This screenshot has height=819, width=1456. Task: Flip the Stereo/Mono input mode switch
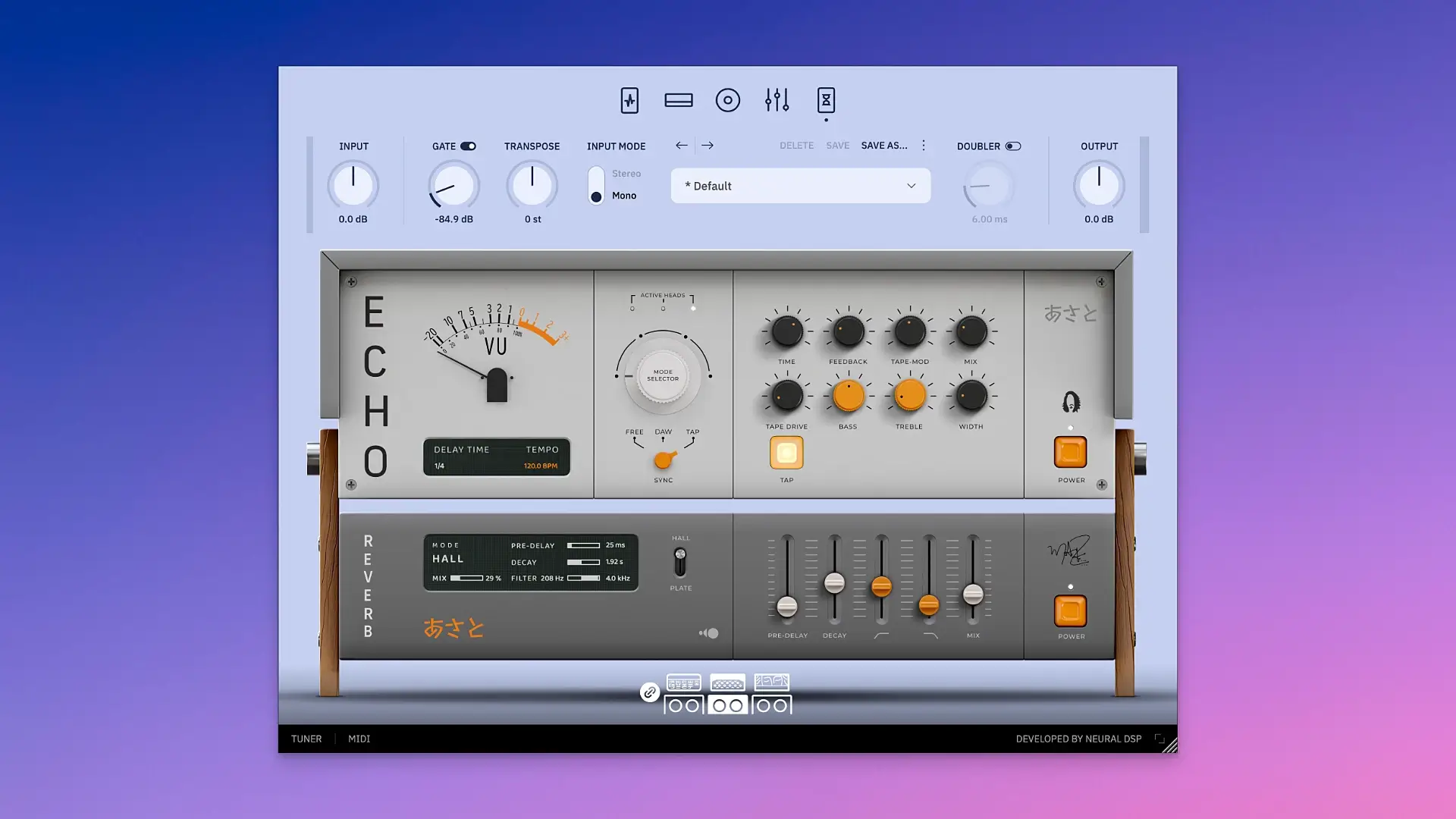[596, 185]
